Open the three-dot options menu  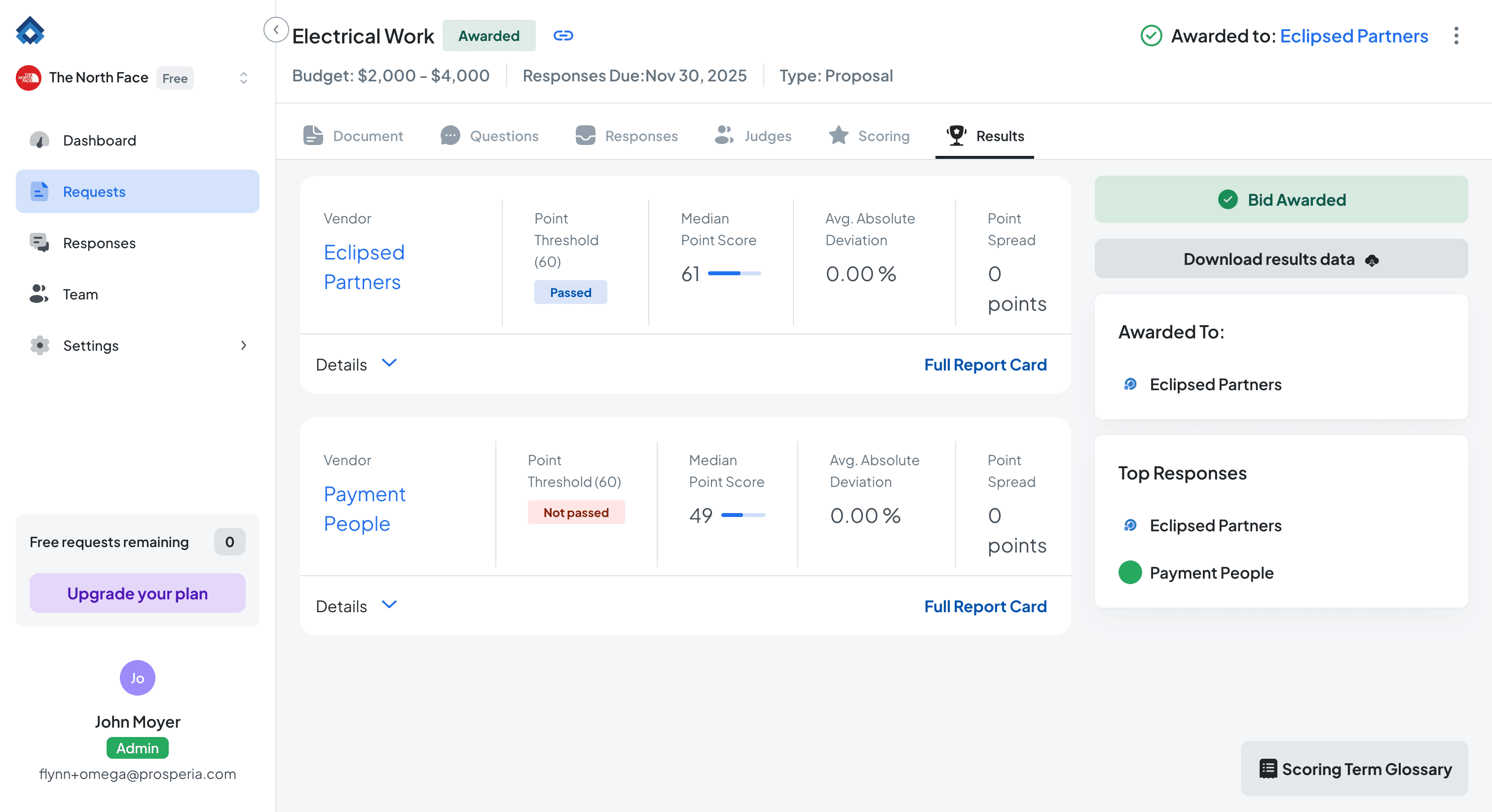point(1455,36)
